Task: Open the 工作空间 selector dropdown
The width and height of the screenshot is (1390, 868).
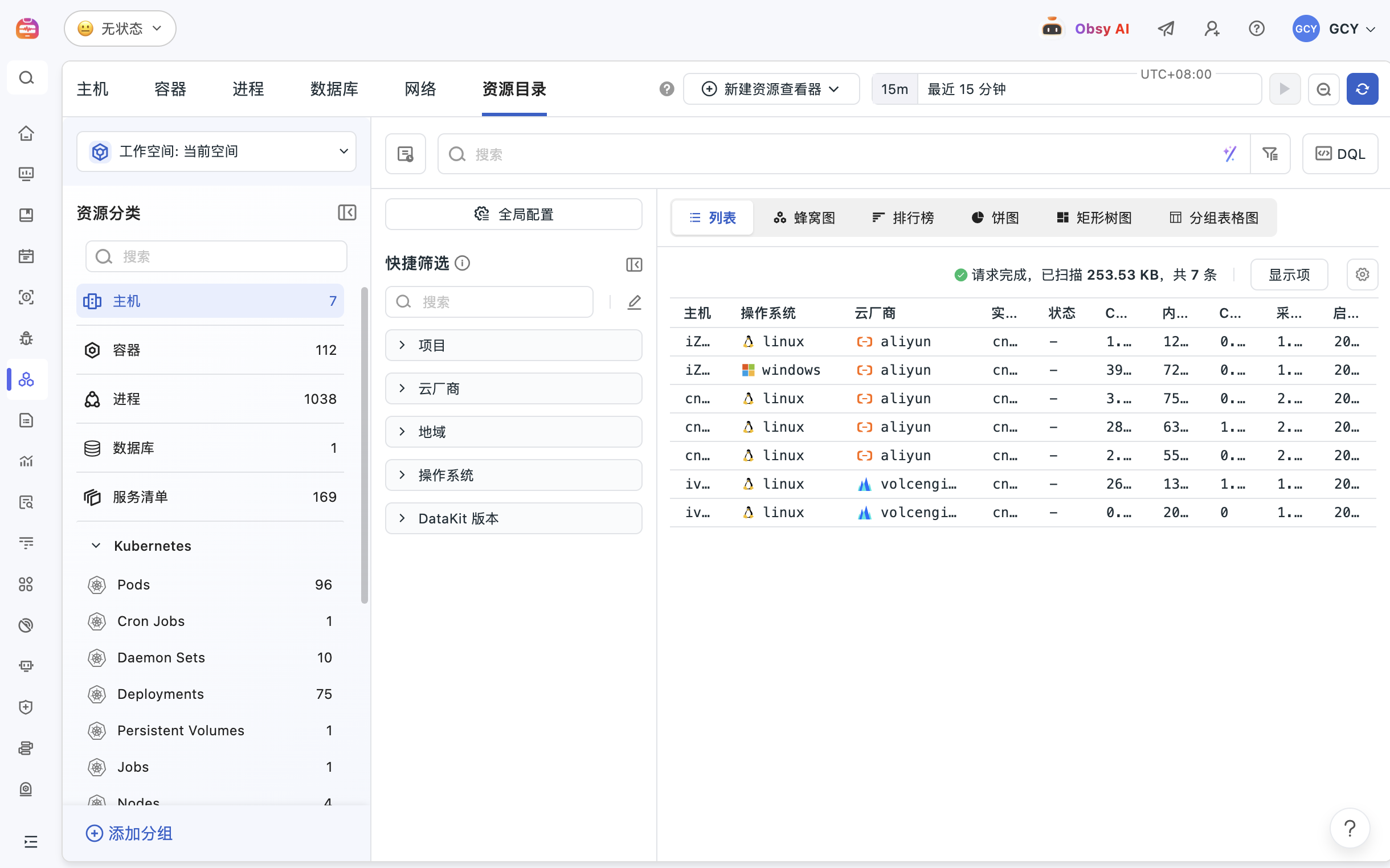Action: [x=216, y=152]
